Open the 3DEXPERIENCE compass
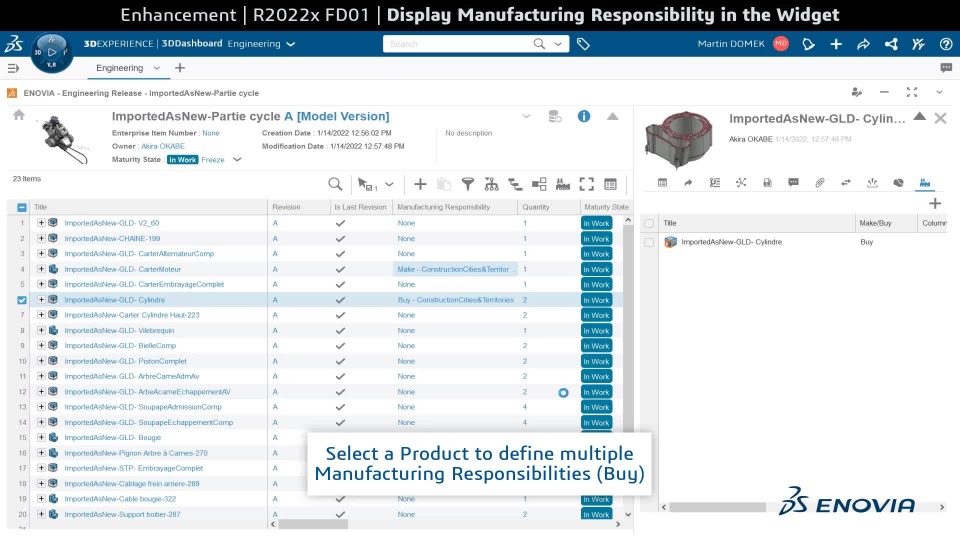Viewport: 960px width, 540px height. click(x=51, y=52)
